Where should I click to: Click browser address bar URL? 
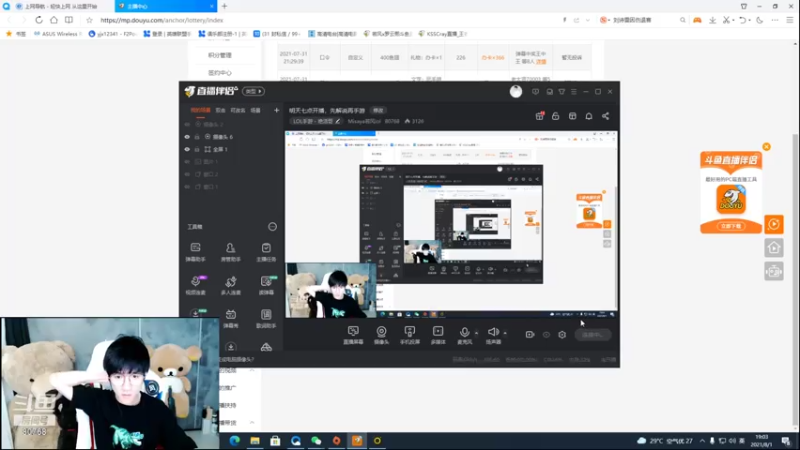point(162,20)
